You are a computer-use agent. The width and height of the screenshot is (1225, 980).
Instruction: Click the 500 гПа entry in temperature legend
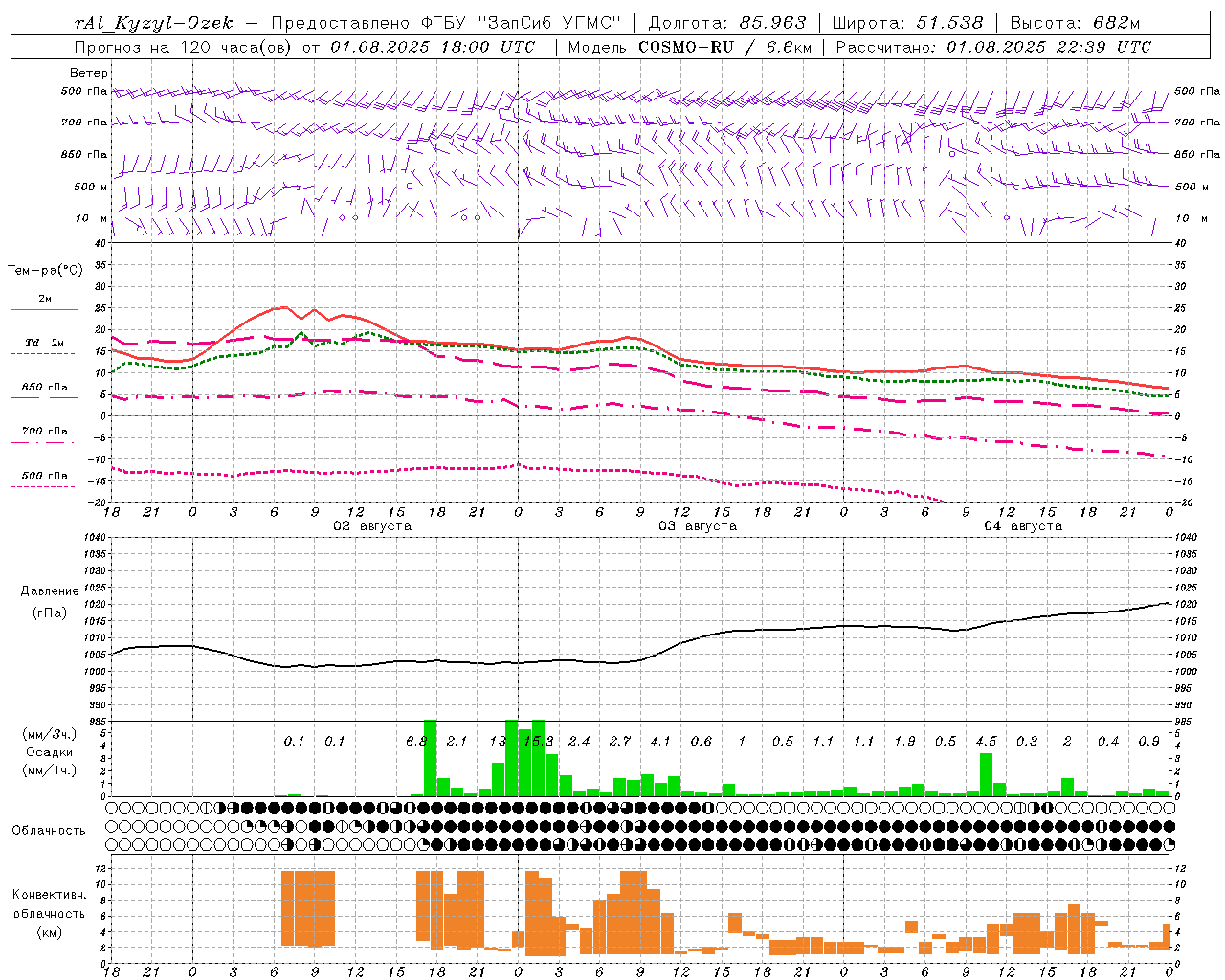[x=45, y=476]
